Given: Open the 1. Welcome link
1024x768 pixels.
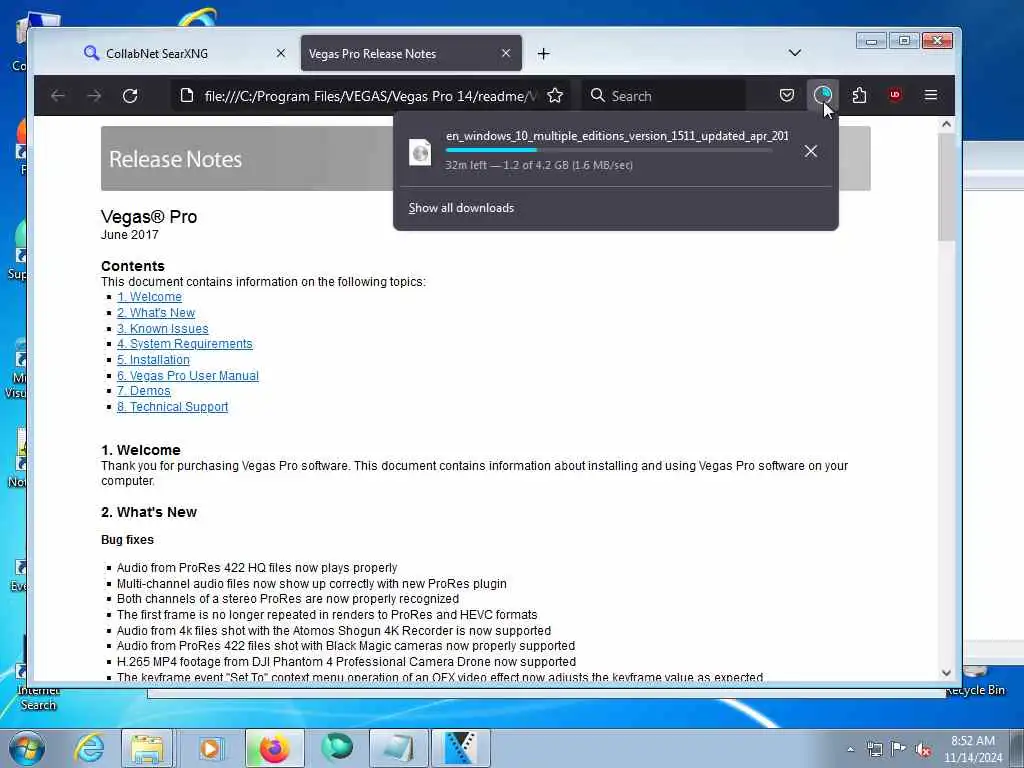Looking at the screenshot, I should click(x=149, y=297).
